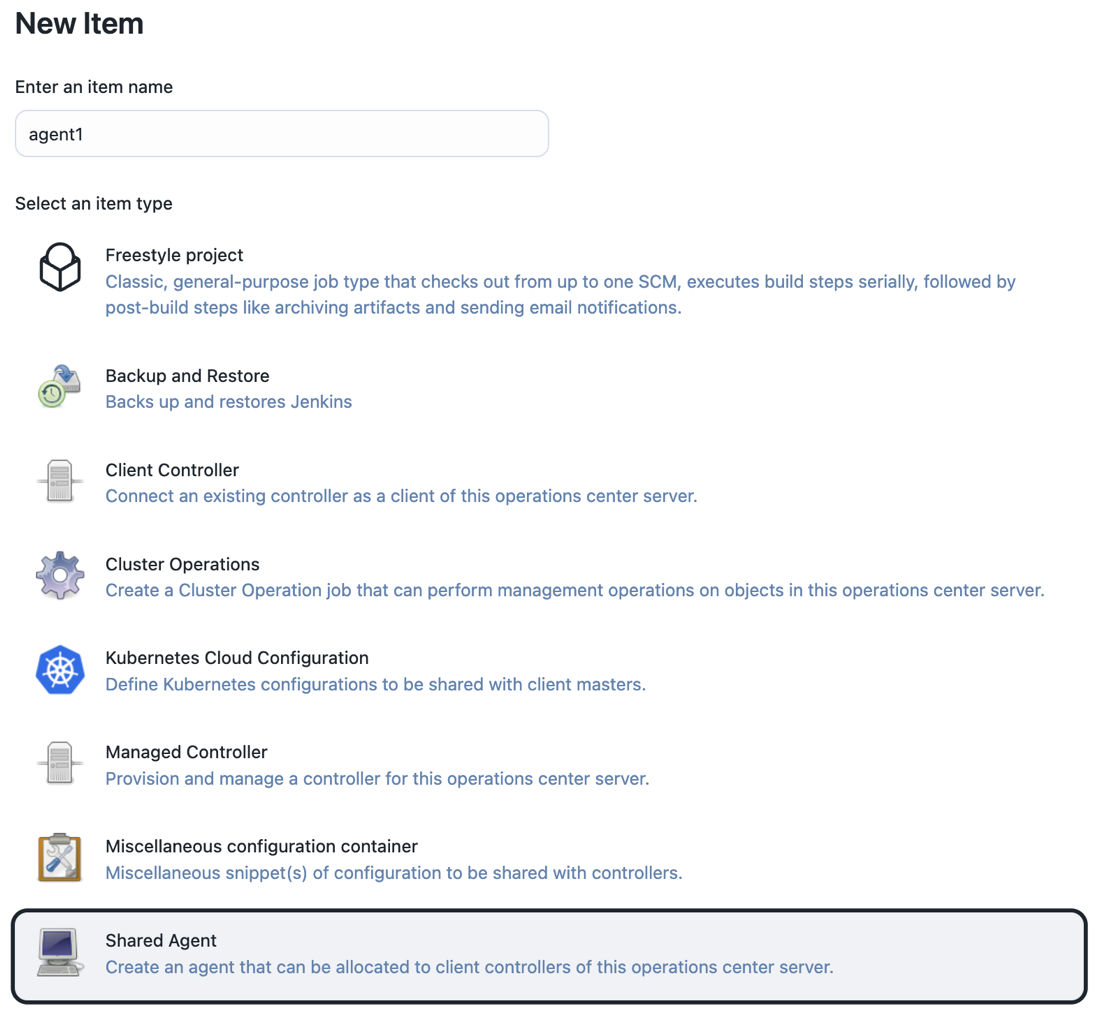Choose the Kubernetes Cloud Configuration wheel icon
The image size is (1100, 1018).
(59, 670)
